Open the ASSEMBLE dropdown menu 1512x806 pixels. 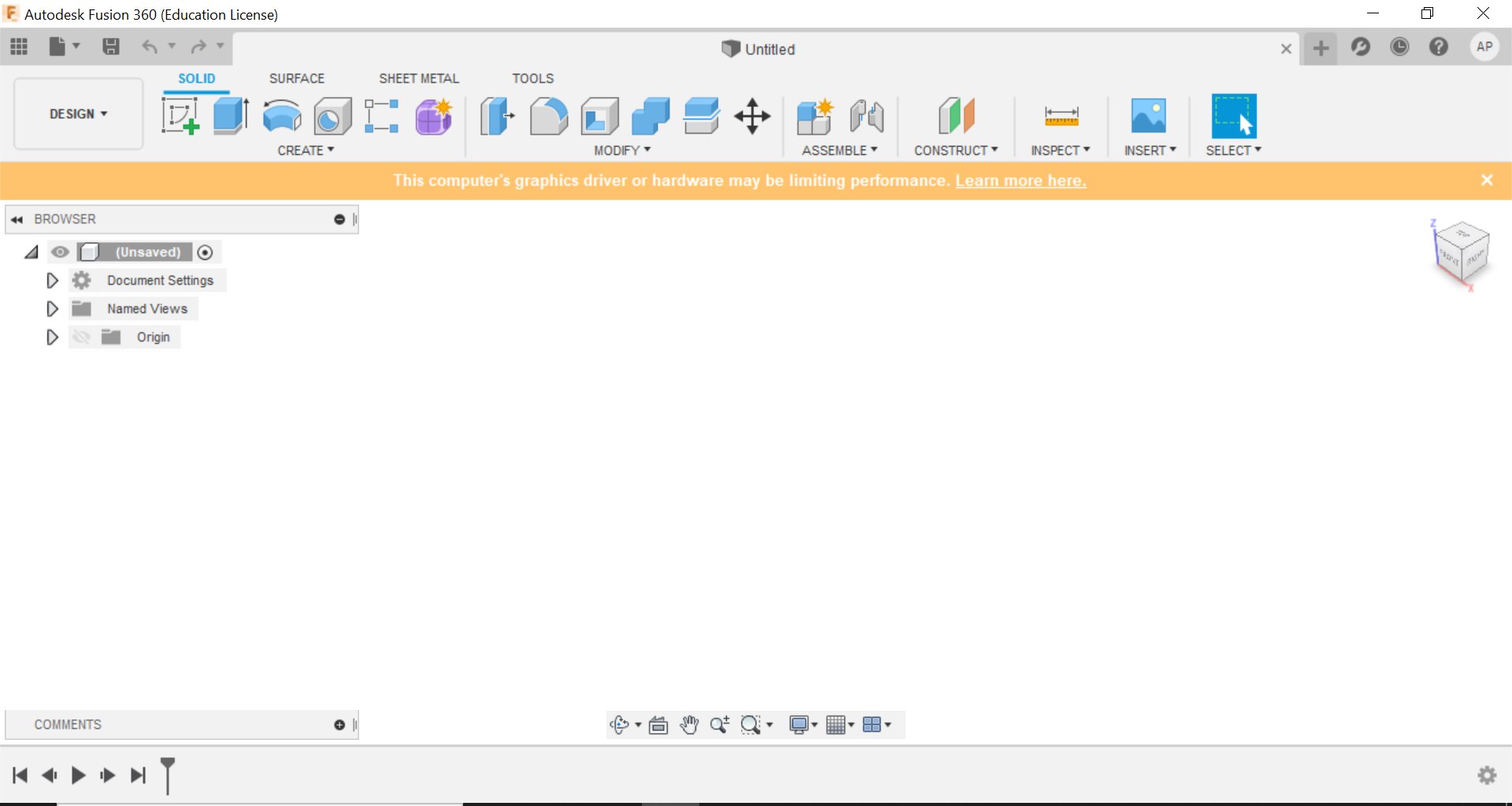click(x=839, y=150)
